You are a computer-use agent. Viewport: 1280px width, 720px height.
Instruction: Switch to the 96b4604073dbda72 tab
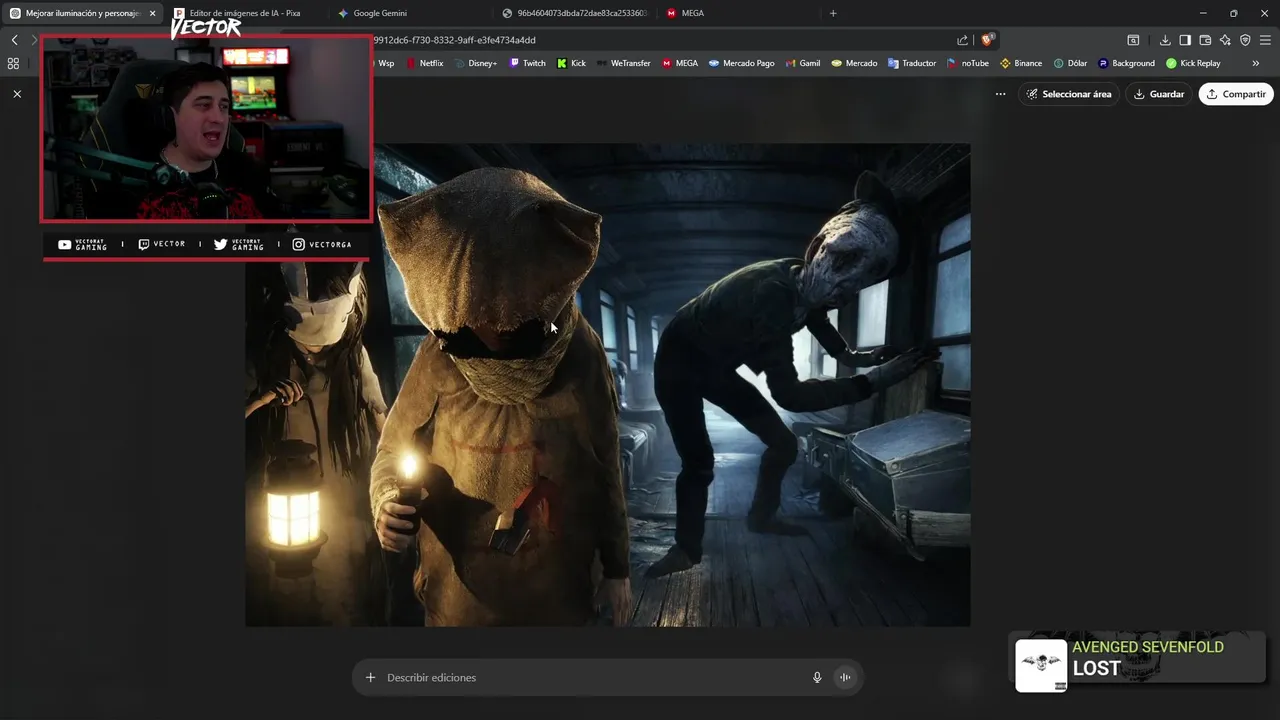point(575,13)
